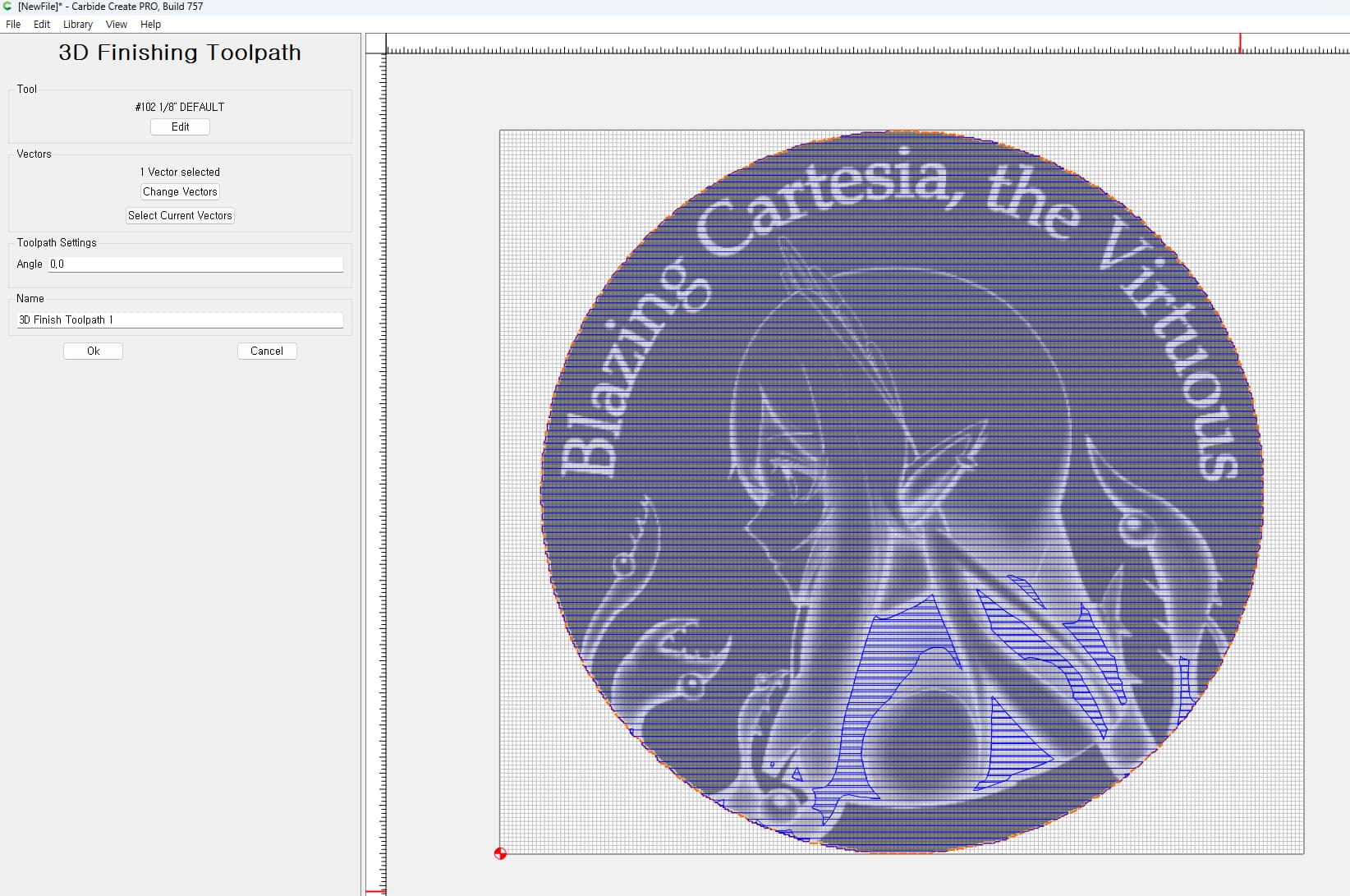Open the File menu

[13, 25]
